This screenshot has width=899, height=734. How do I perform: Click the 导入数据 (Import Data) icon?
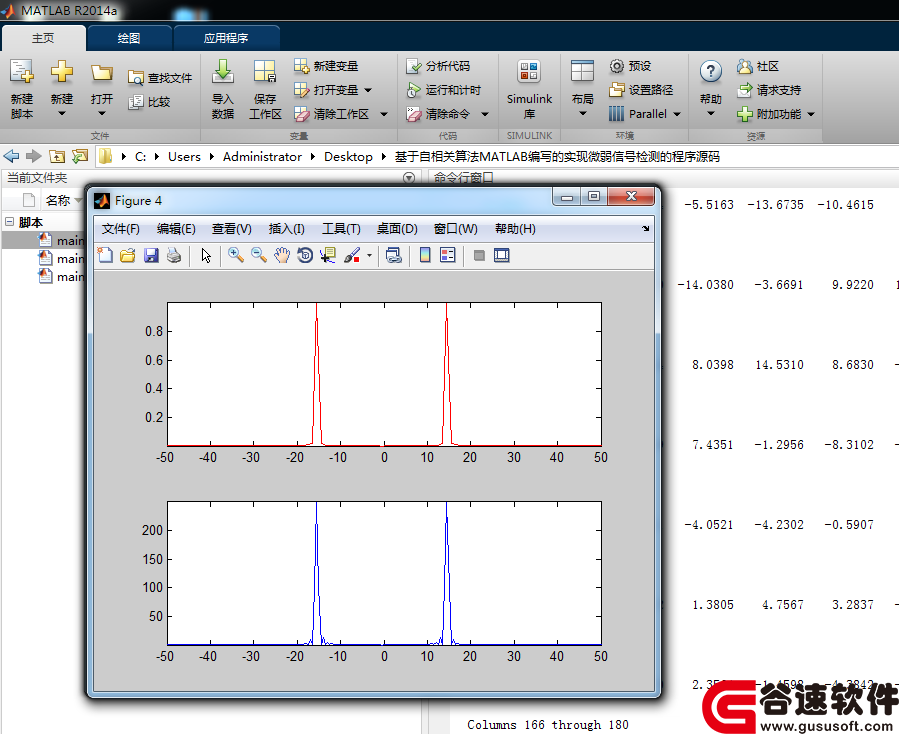(222, 72)
